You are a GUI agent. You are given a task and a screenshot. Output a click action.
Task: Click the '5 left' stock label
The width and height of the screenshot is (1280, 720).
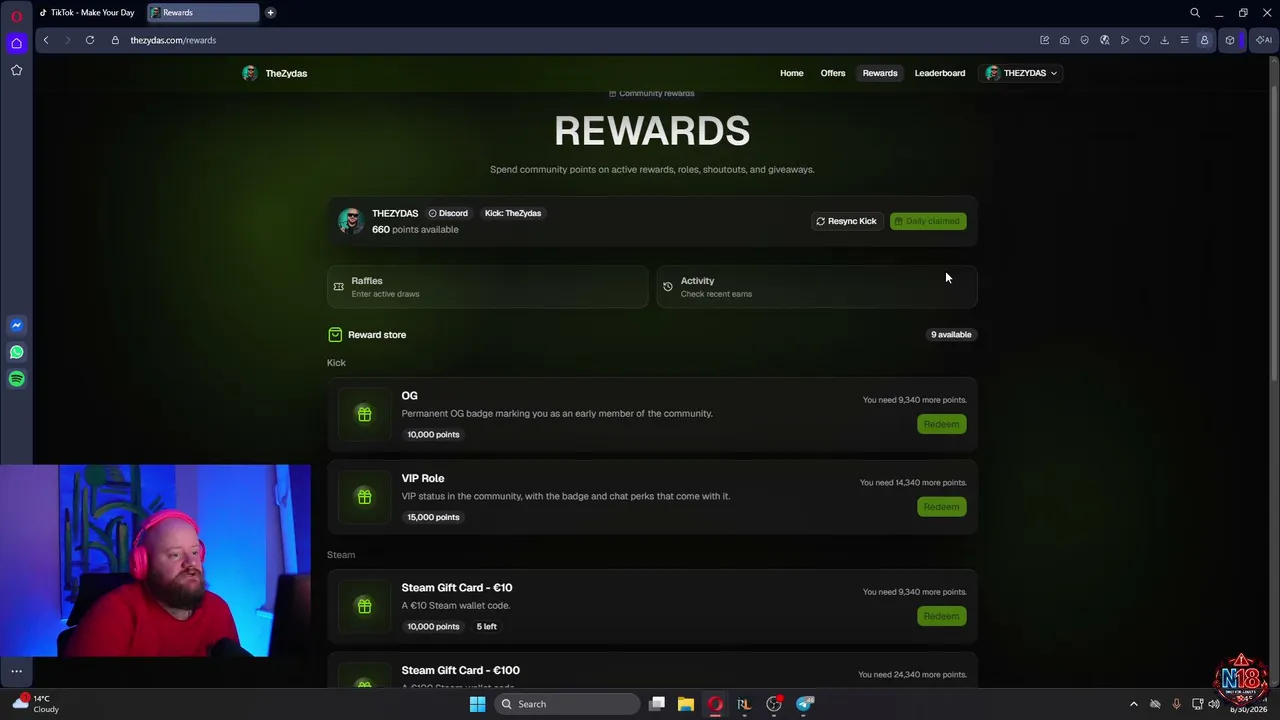[486, 627]
